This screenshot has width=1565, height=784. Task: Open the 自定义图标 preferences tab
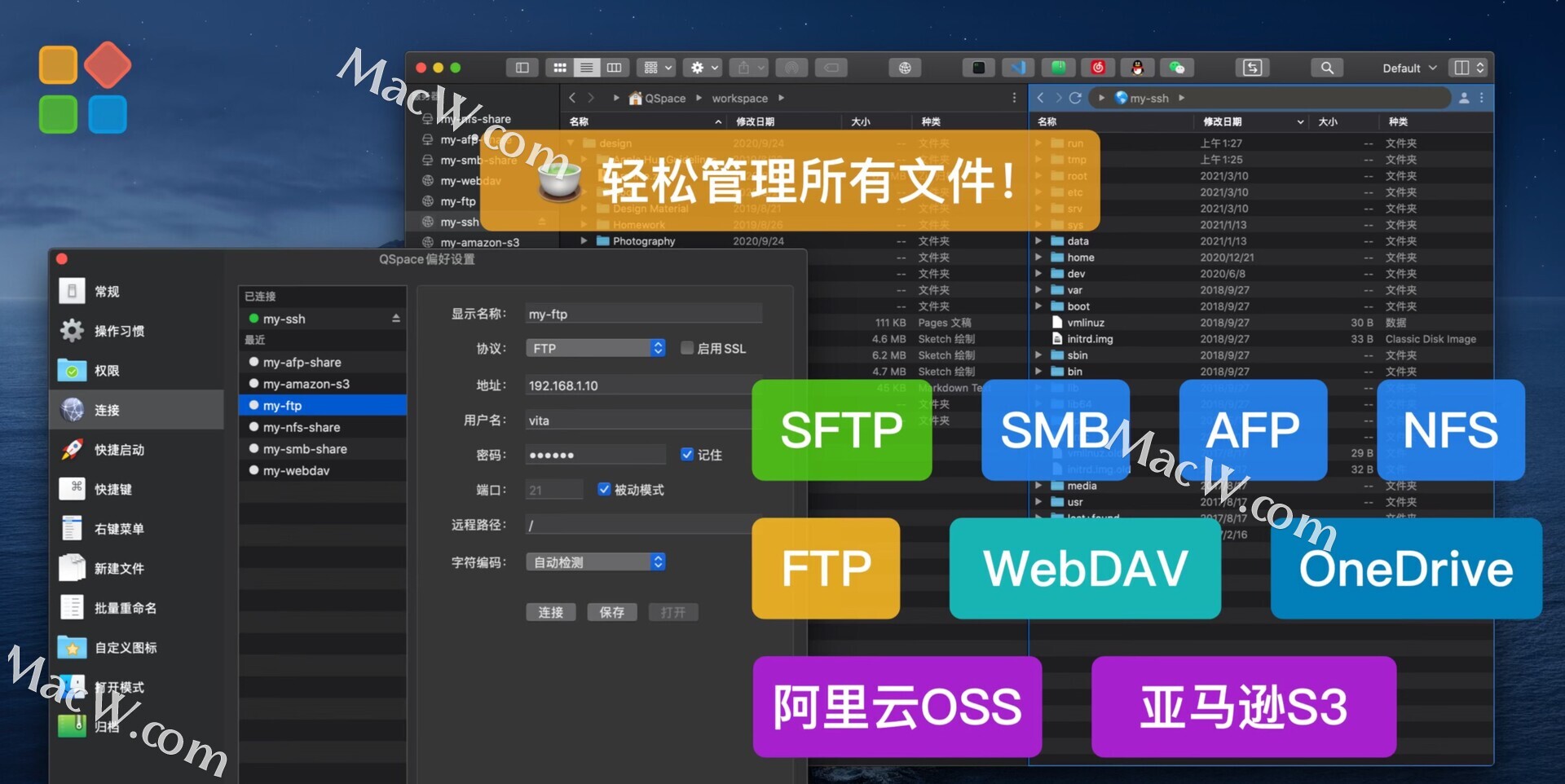137,647
